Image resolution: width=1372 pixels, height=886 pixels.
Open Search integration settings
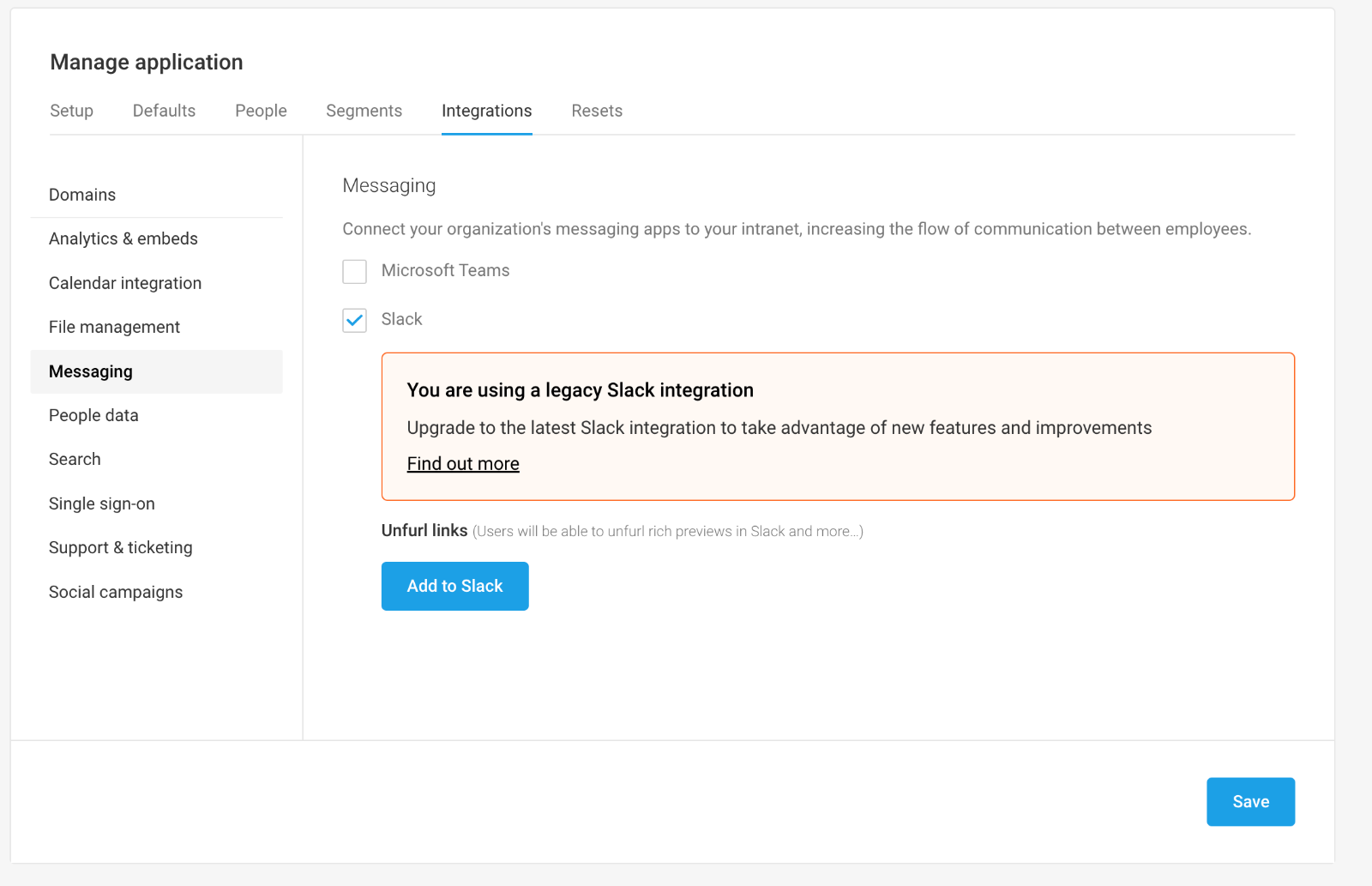pos(157,459)
